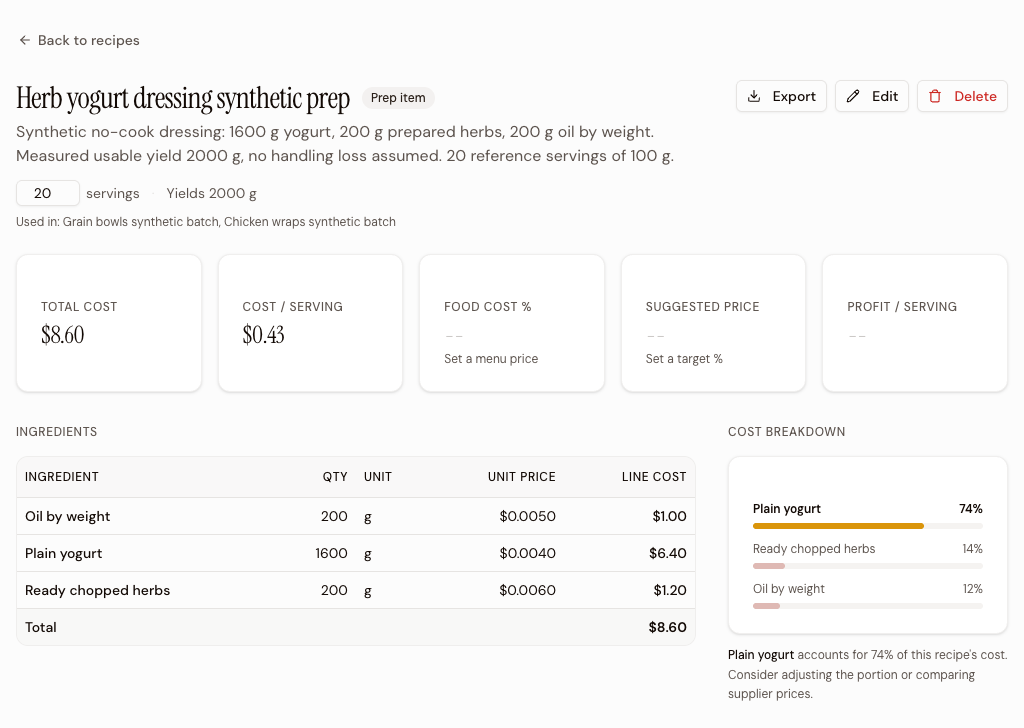This screenshot has width=1024, height=728.
Task: Click the LINE COST column header
Action: pyautogui.click(x=654, y=477)
